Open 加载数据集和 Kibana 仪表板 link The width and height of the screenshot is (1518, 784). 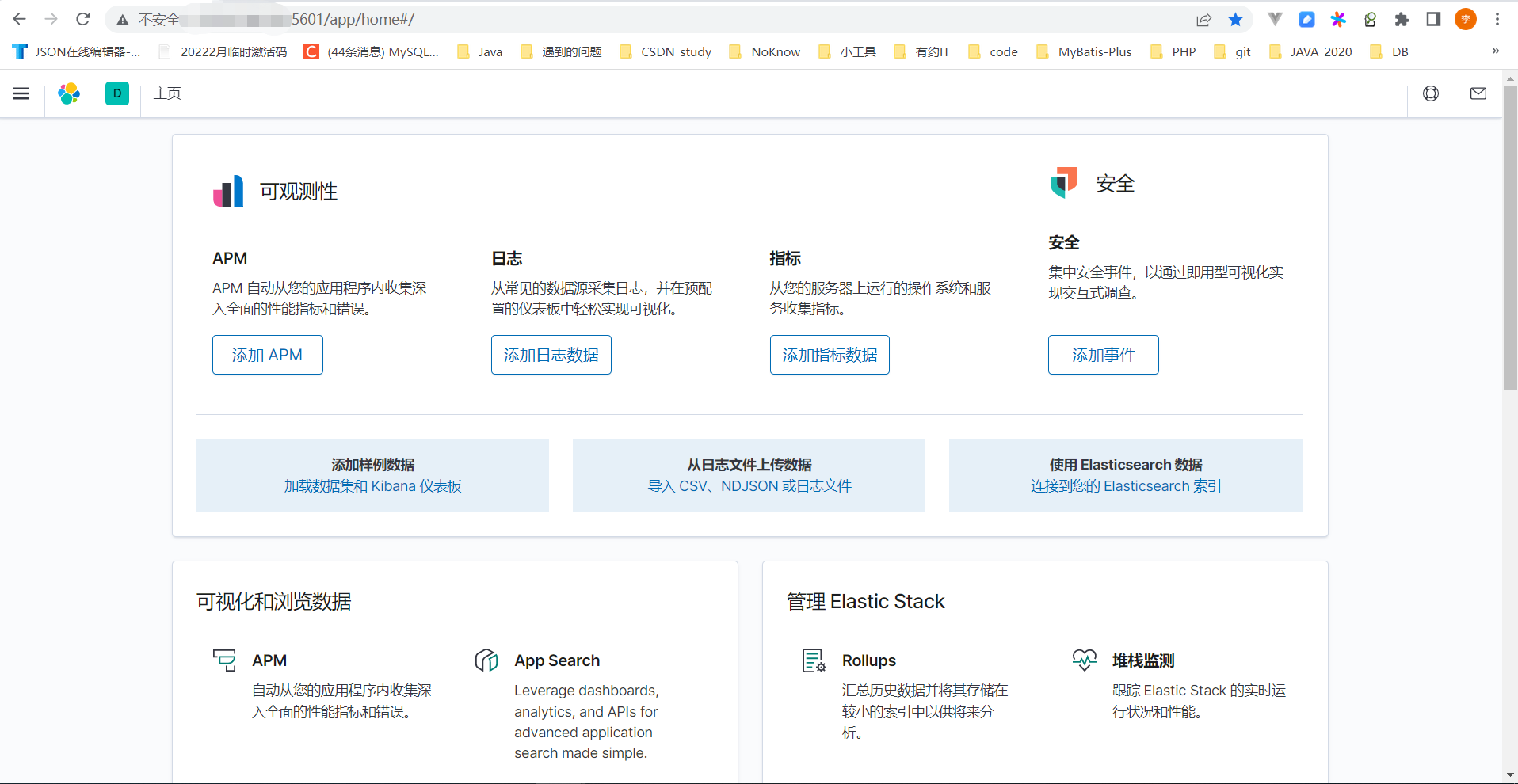[372, 485]
